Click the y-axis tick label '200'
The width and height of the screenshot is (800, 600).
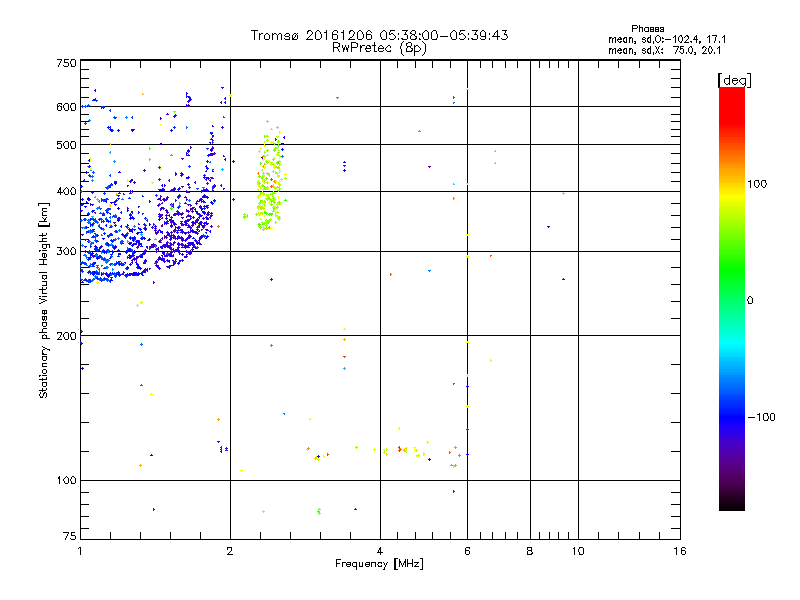tap(66, 336)
